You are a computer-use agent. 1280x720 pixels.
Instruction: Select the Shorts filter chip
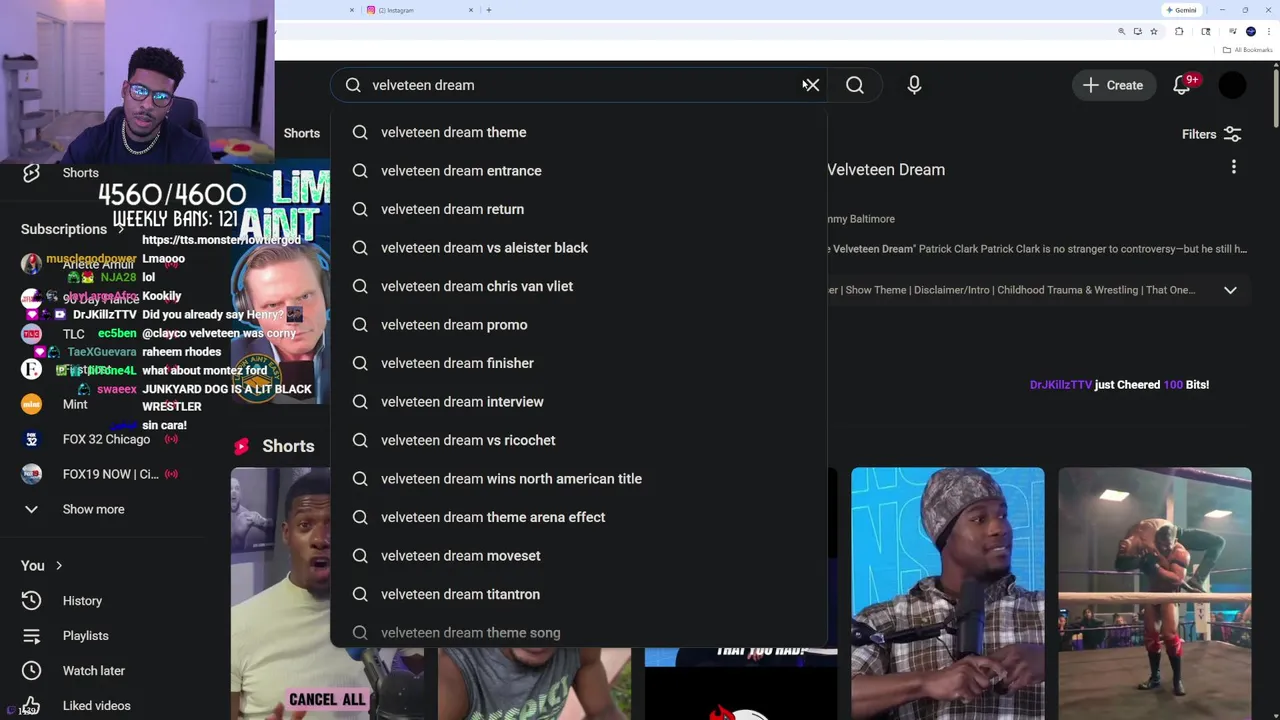coord(301,133)
